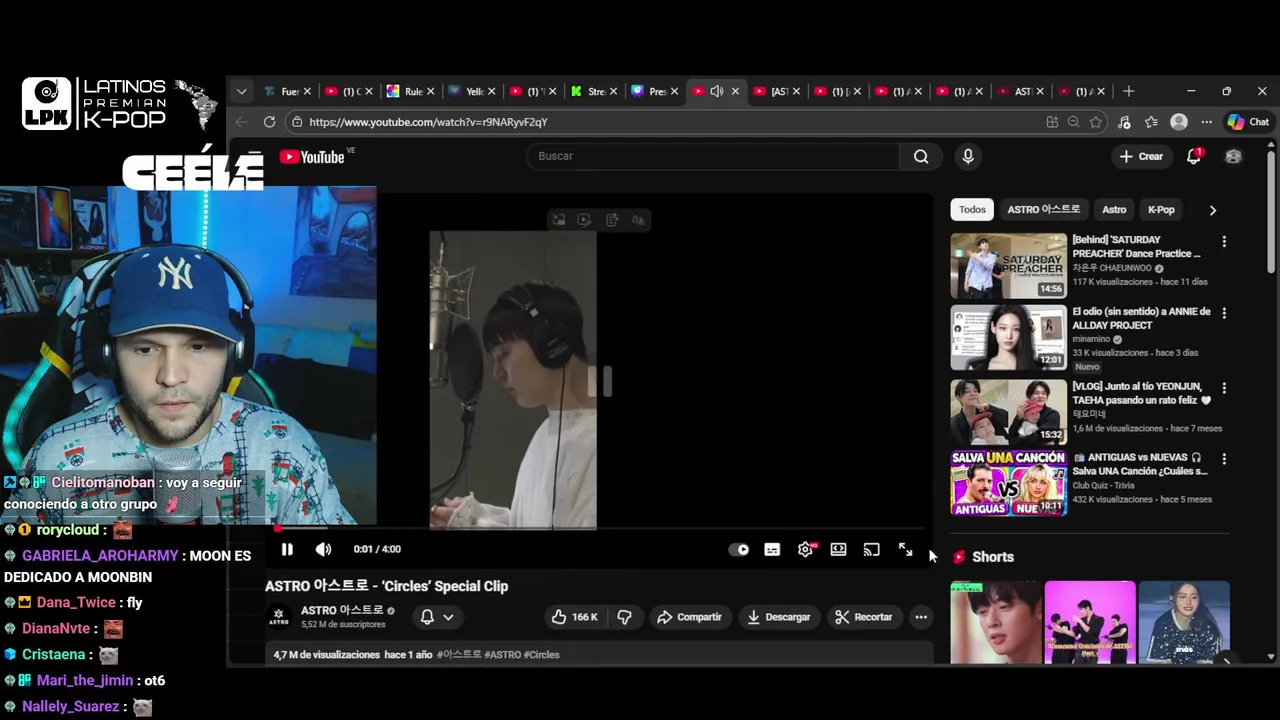Click the Crear create button
The width and height of the screenshot is (1280, 720).
pyautogui.click(x=1141, y=156)
